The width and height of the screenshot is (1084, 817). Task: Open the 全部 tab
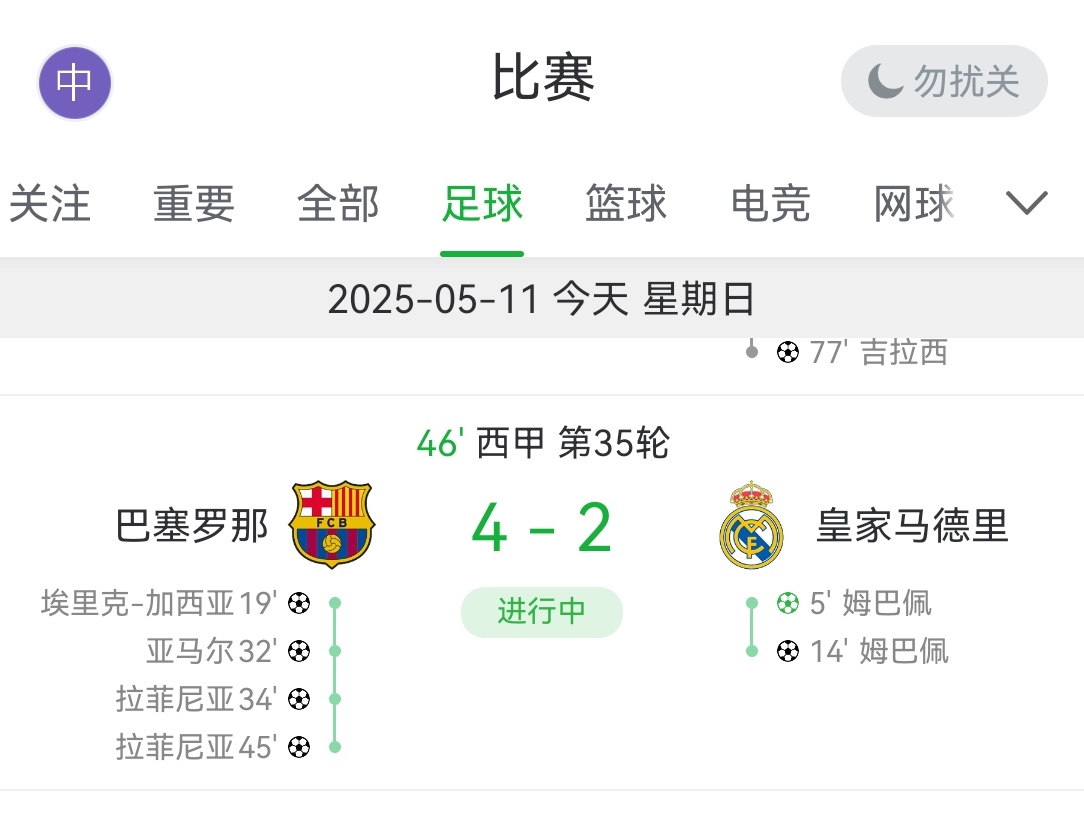pos(338,204)
